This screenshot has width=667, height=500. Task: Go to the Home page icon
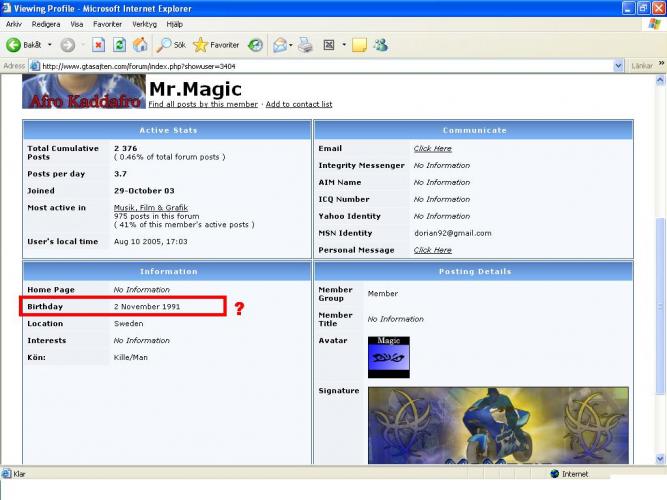[x=140, y=45]
